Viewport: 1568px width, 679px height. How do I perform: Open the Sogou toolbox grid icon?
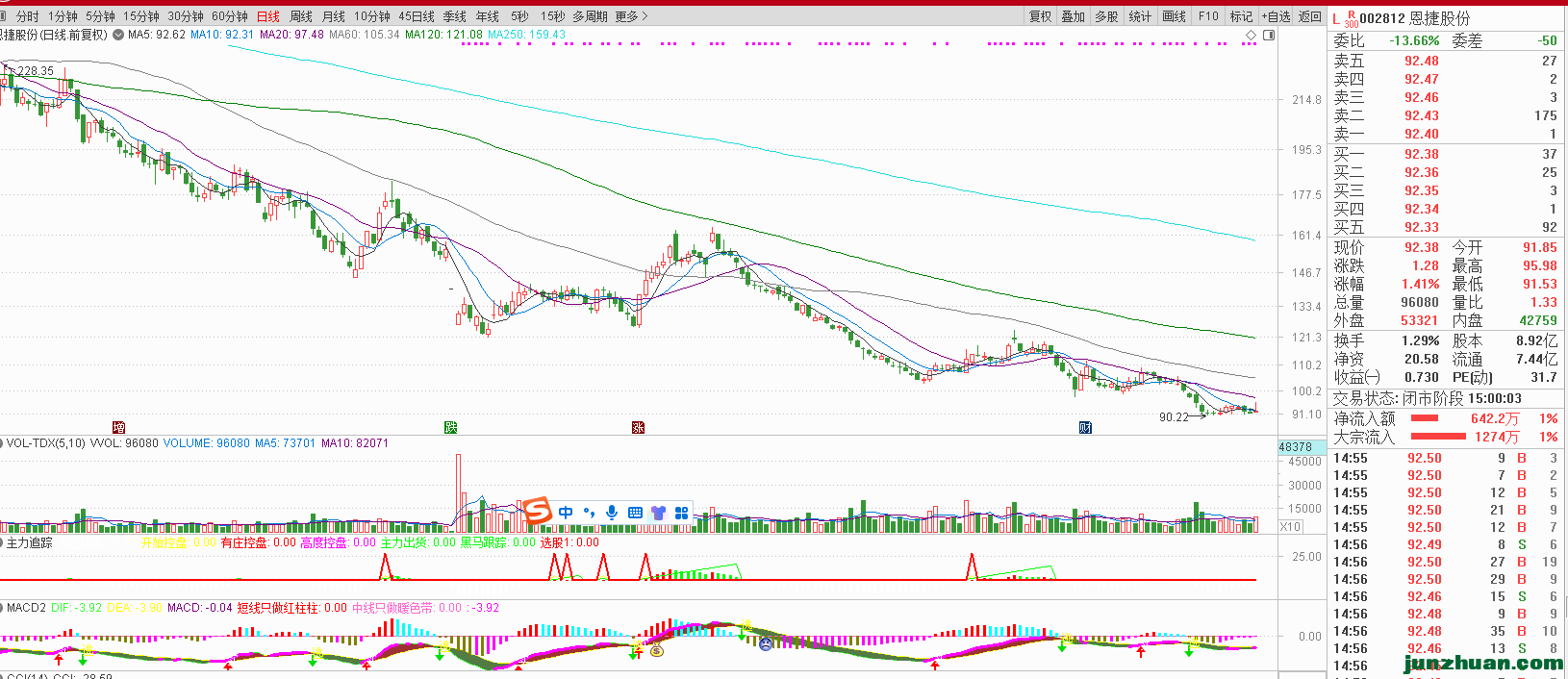click(681, 513)
